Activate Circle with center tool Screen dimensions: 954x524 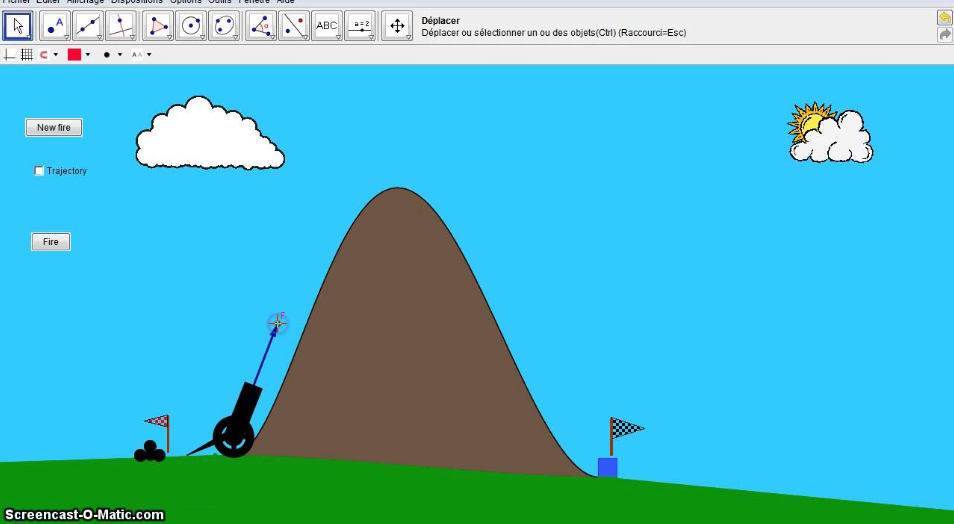coord(191,26)
